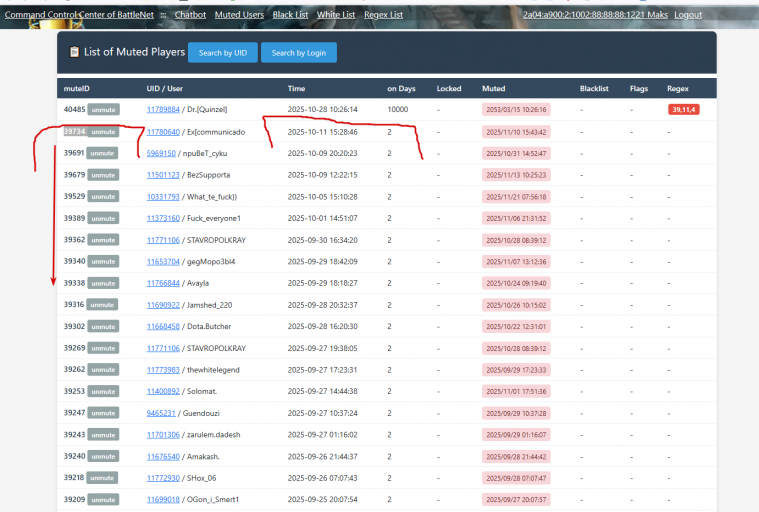Click the Blacklist column header
This screenshot has width=759, height=512.
(594, 89)
